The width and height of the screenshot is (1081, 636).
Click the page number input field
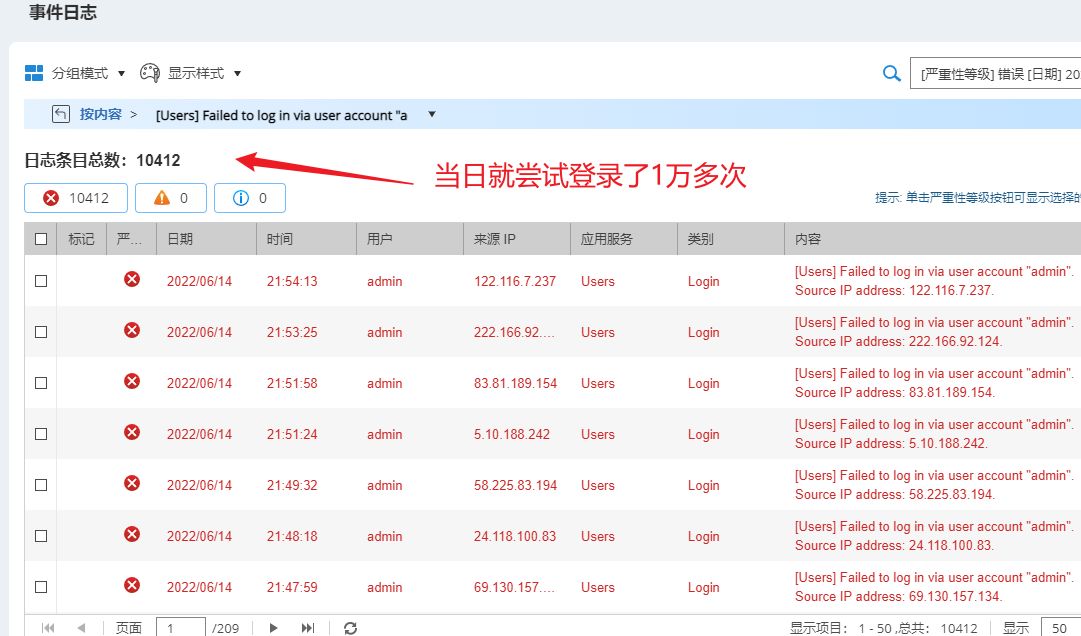coord(181,628)
